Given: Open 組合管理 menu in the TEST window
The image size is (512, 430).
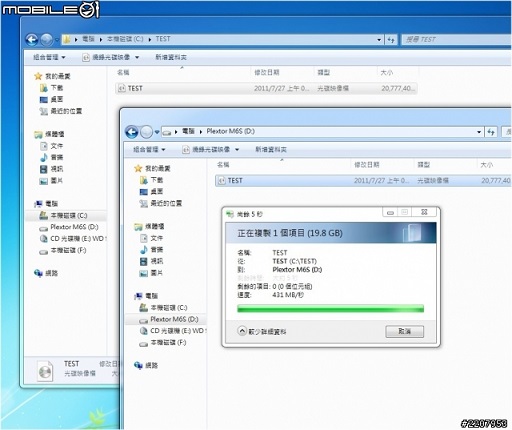Looking at the screenshot, I should tap(49, 57).
